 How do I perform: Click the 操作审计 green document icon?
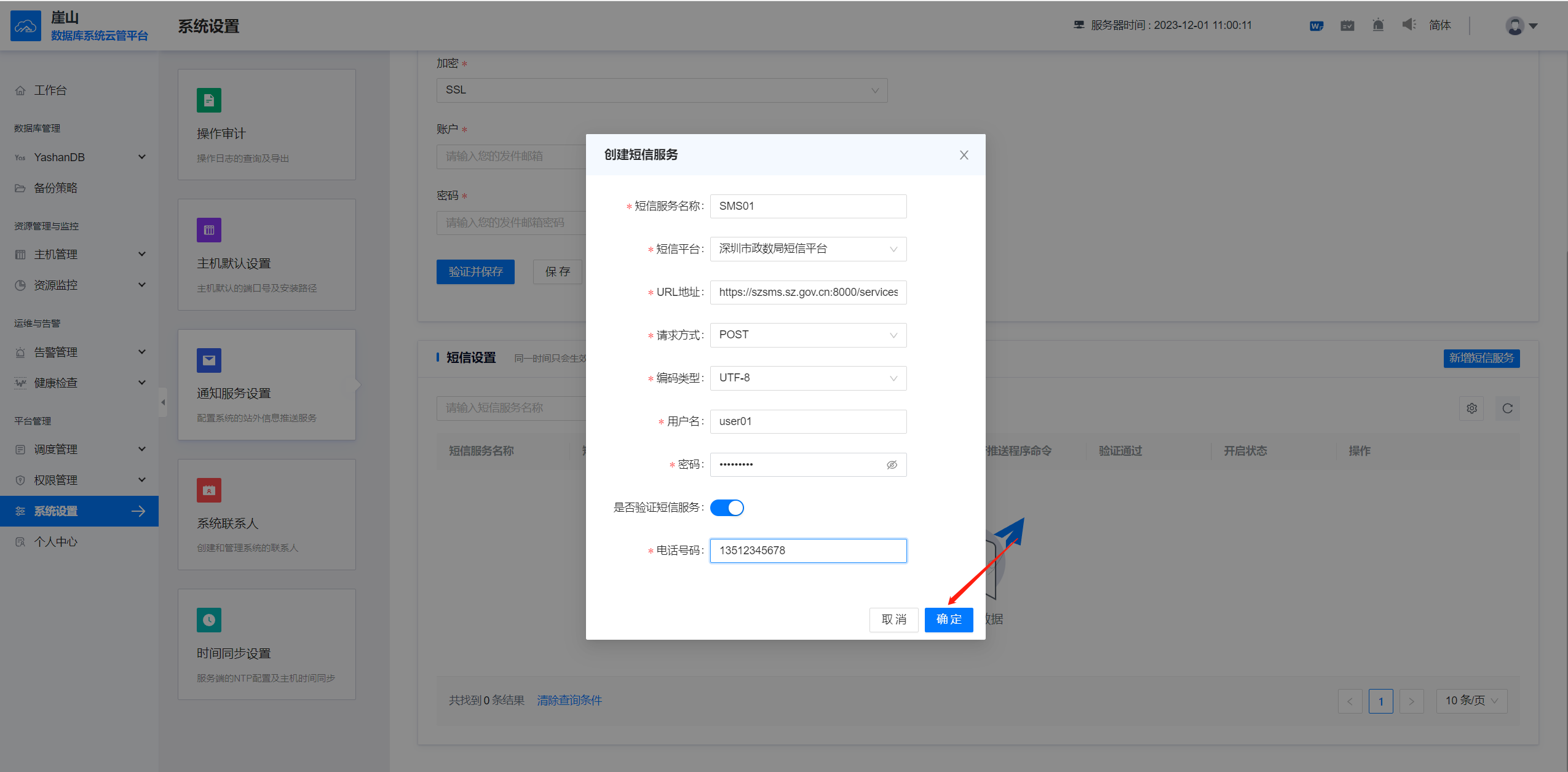pos(209,100)
